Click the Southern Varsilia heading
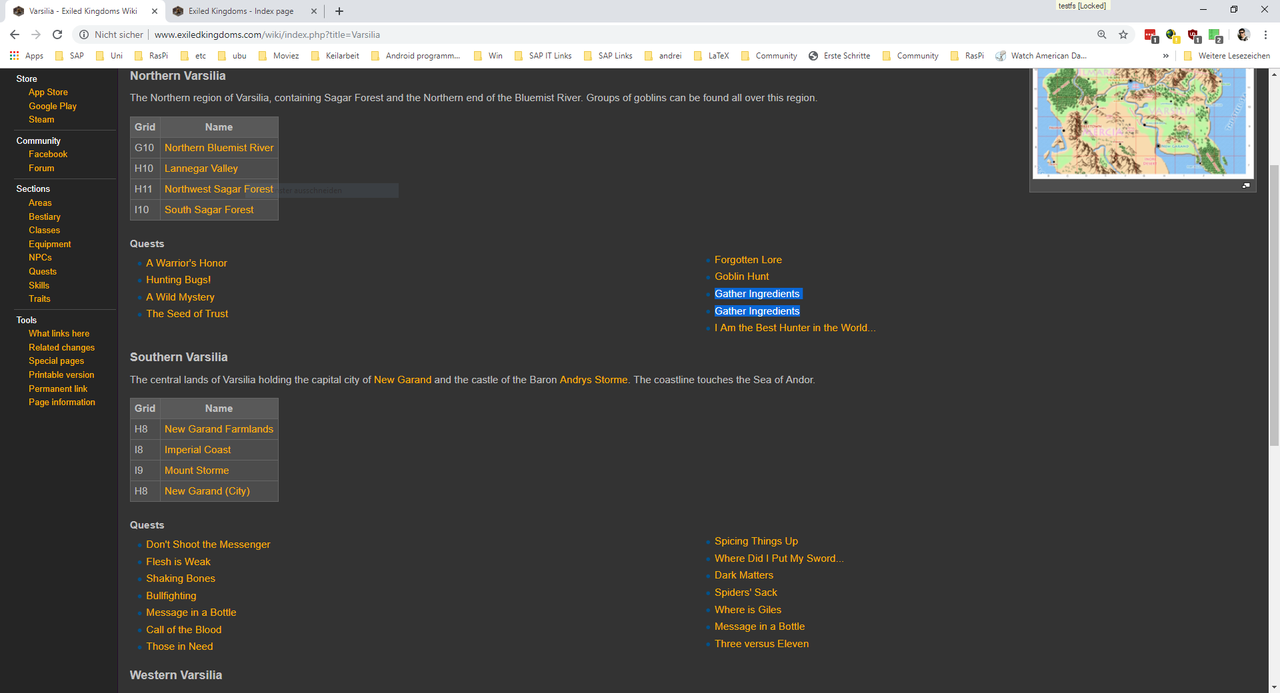Image resolution: width=1280 pixels, height=693 pixels. 179,357
